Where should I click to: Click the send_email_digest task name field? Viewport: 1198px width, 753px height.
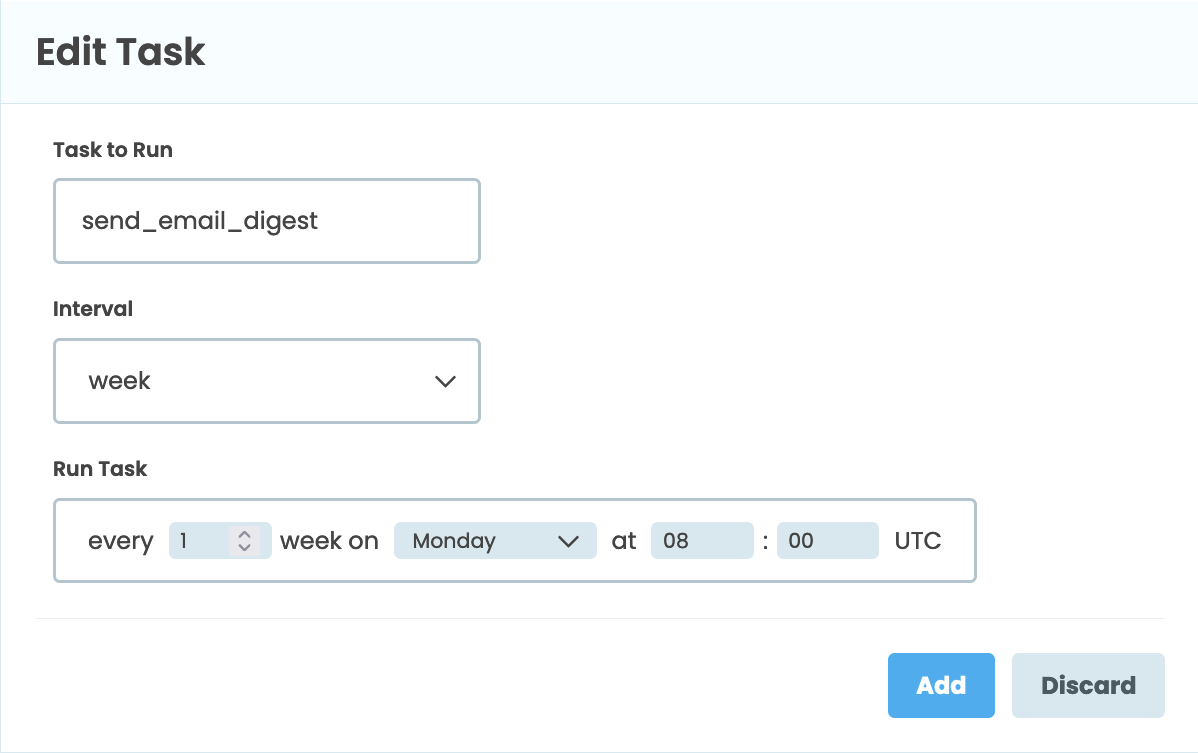coord(266,220)
